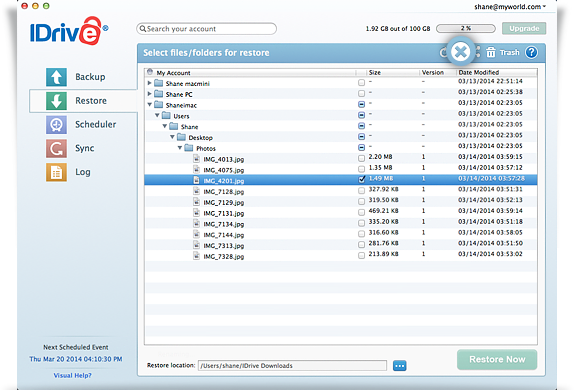Collapse the Shaneimac tree node
574x390 pixels.
149,104
